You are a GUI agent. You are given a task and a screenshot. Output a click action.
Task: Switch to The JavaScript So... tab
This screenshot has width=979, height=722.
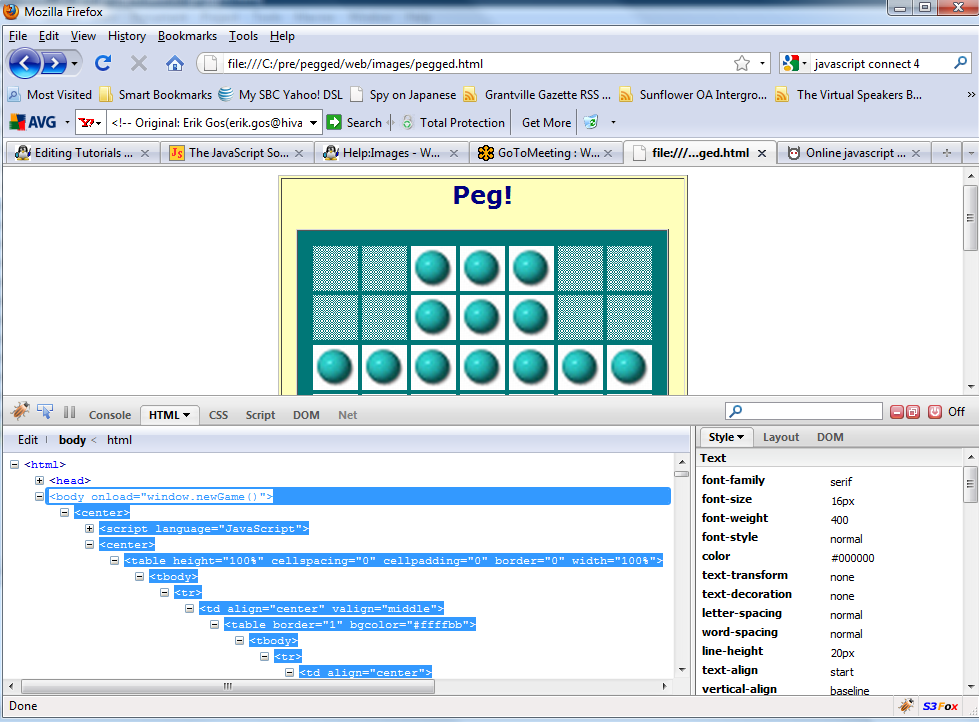click(236, 153)
